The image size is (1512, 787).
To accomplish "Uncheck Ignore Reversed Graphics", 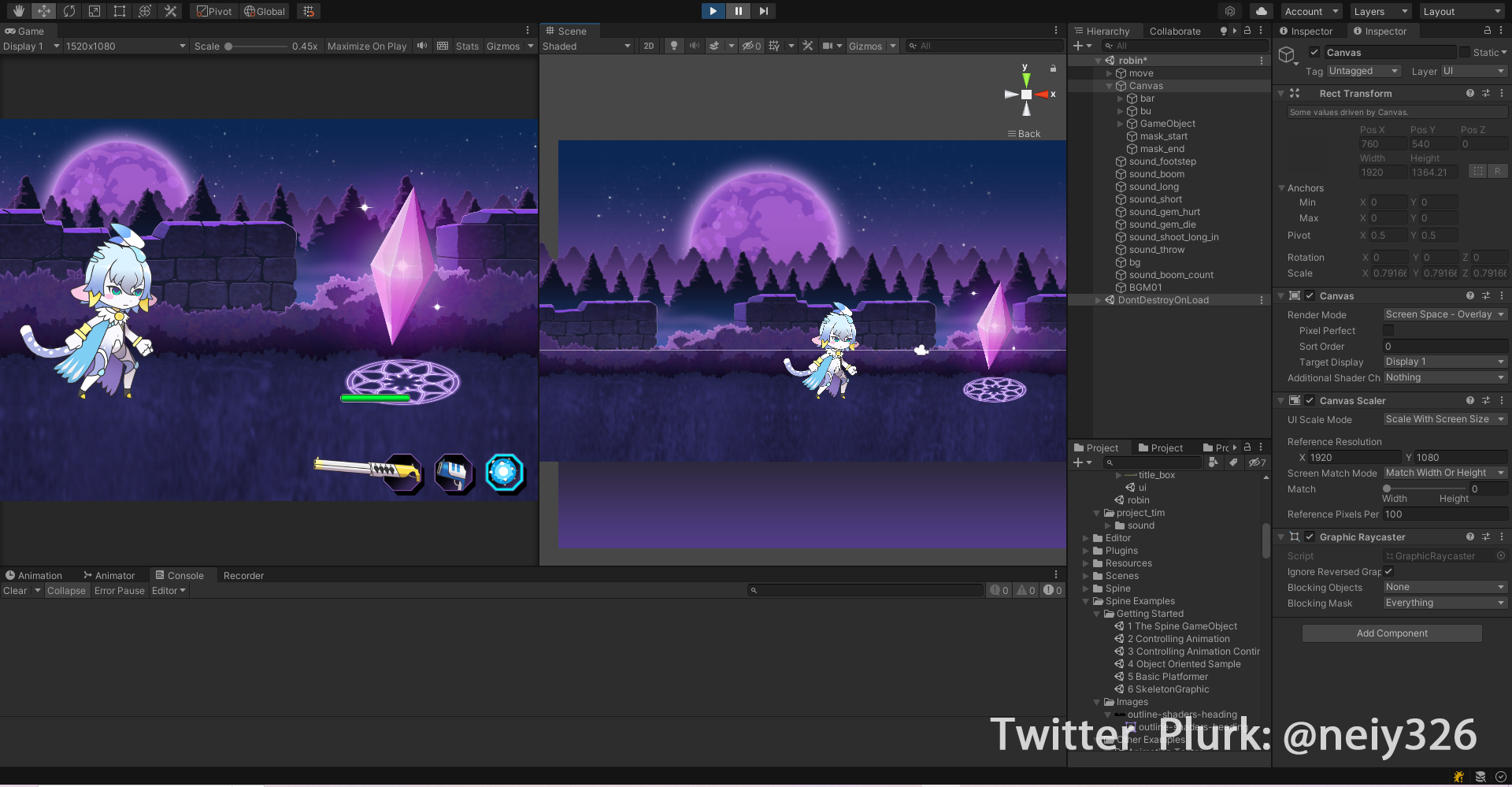I will point(1388,571).
